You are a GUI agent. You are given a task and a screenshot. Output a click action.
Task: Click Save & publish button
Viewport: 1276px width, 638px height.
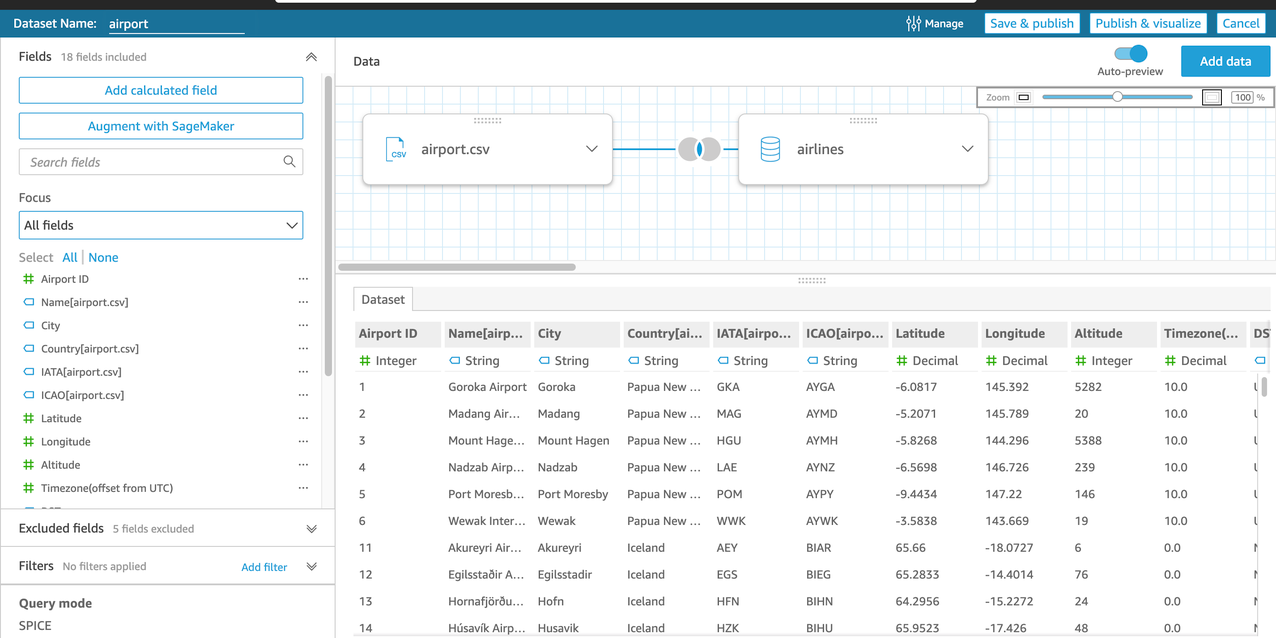click(1032, 23)
